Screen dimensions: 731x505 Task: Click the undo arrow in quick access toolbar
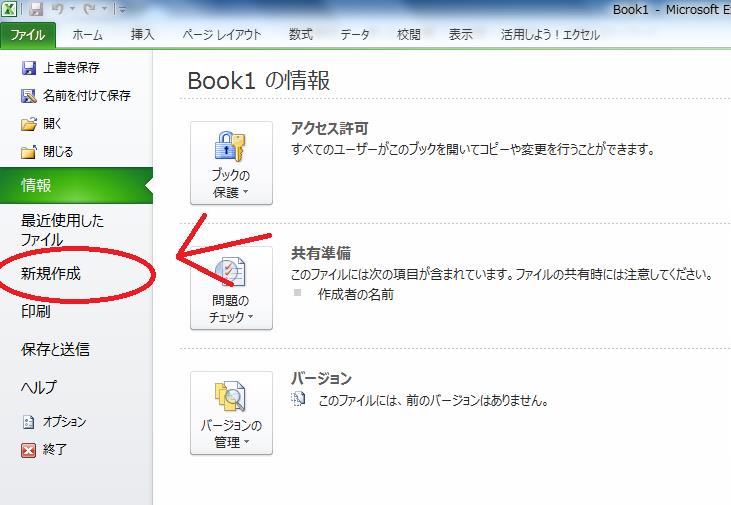pos(58,9)
